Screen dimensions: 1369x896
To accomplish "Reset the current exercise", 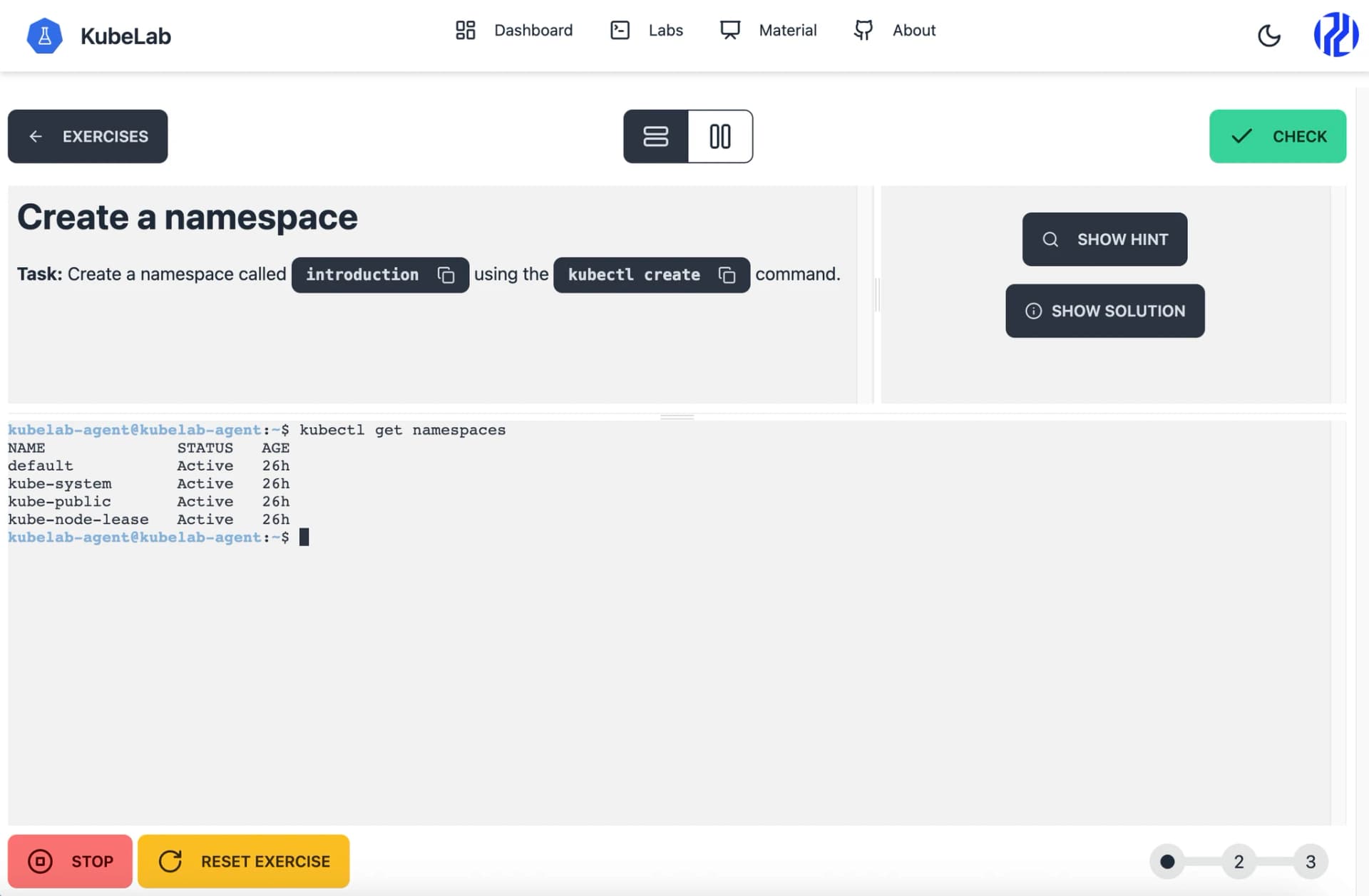I will [243, 861].
